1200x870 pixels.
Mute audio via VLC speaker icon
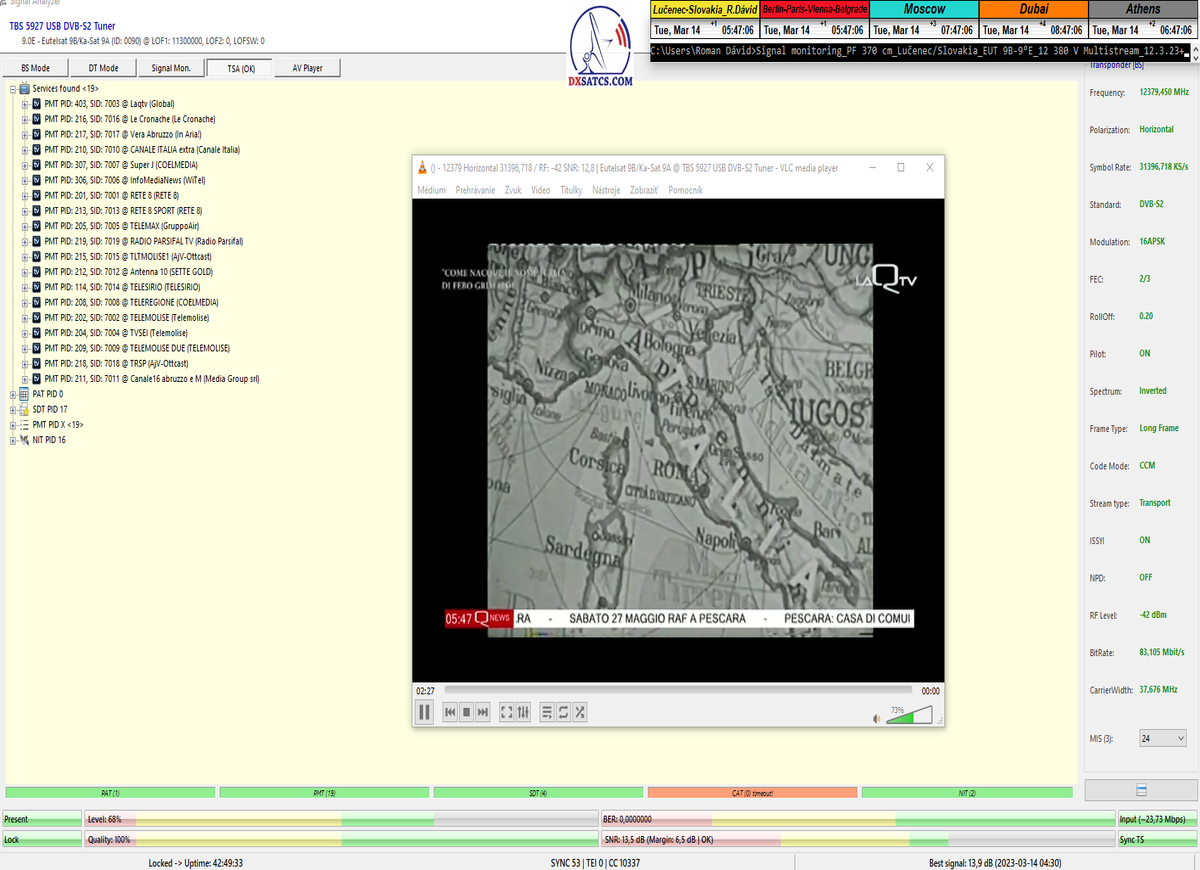(877, 718)
